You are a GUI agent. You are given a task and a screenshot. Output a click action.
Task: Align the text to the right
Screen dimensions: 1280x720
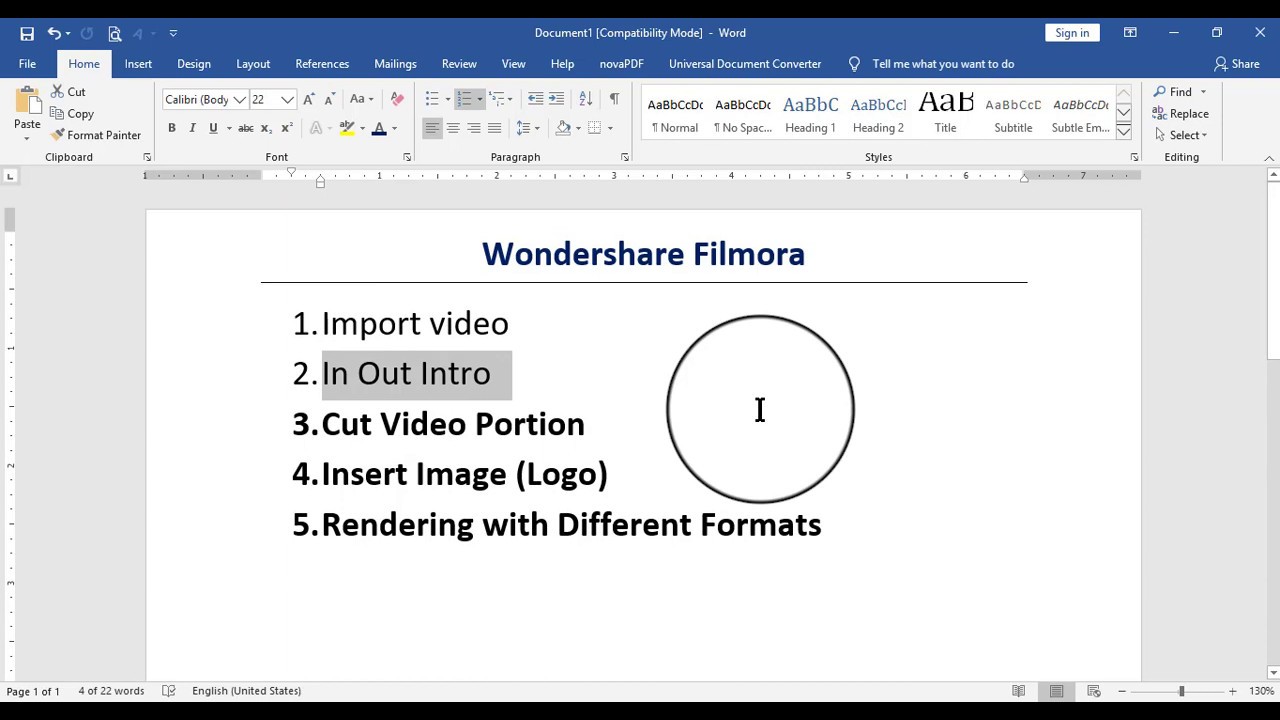pos(474,128)
